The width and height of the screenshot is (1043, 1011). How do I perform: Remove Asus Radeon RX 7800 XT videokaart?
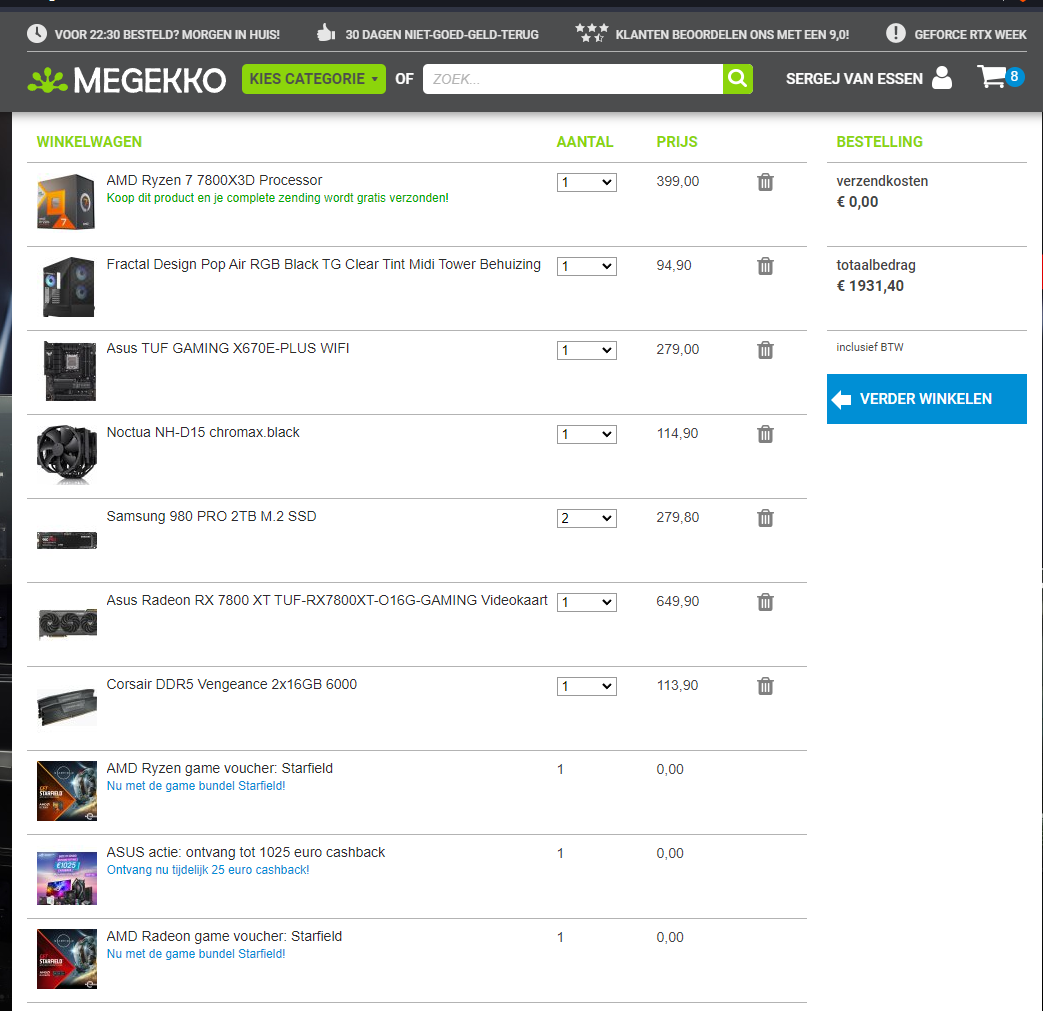[x=765, y=602]
